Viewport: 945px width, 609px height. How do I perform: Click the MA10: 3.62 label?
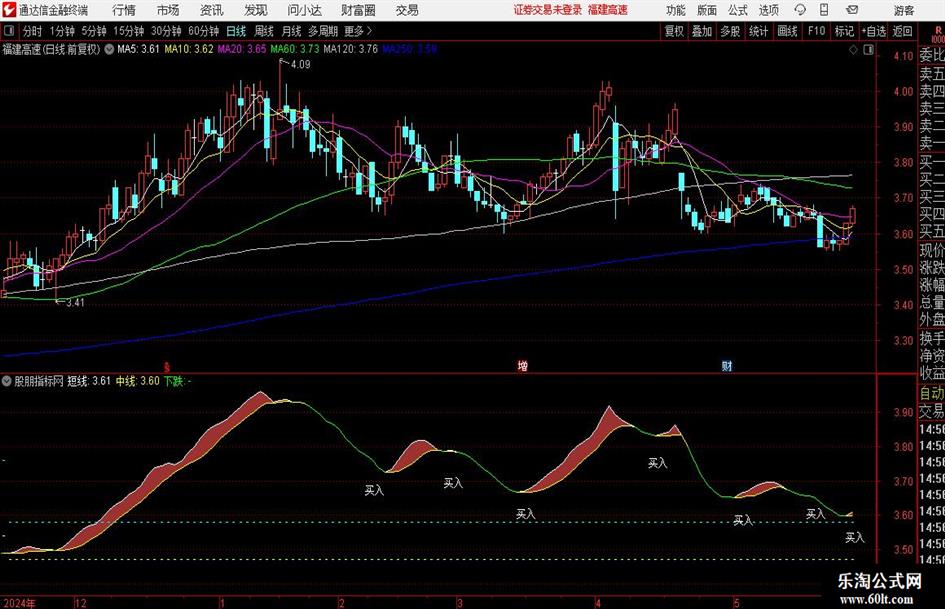189,49
